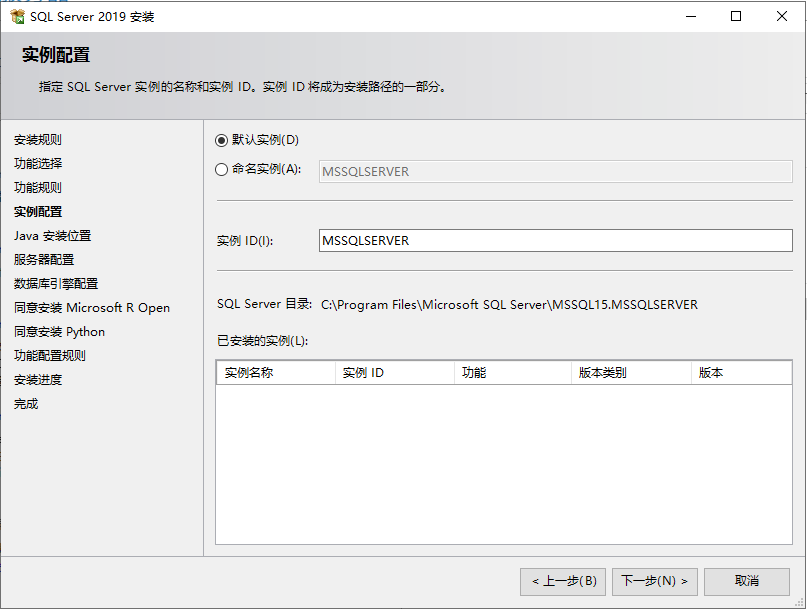The width and height of the screenshot is (807, 609).
Task: Click the 实例 ID input field
Action: tap(555, 241)
